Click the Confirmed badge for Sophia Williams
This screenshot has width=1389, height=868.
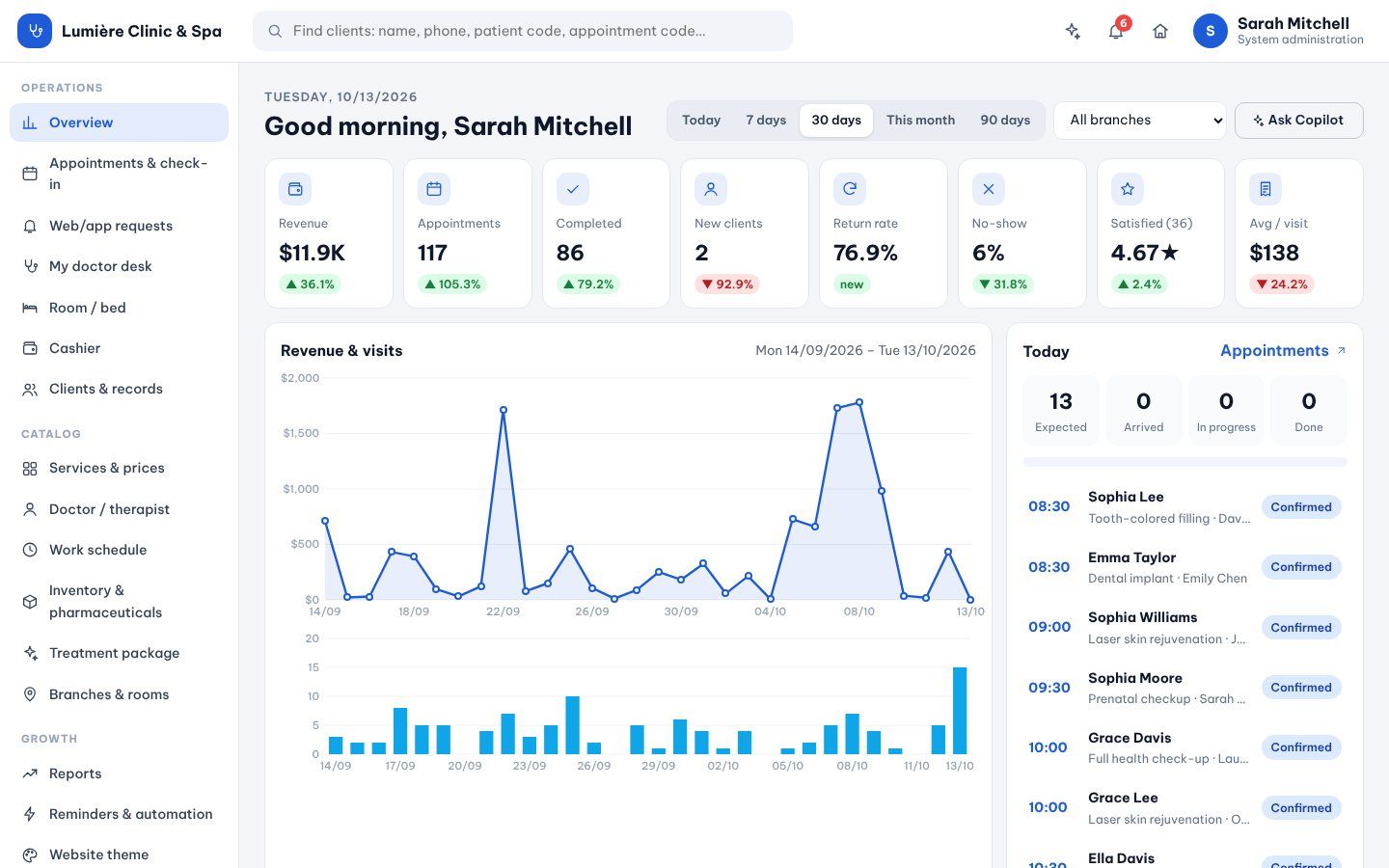pos(1301,628)
